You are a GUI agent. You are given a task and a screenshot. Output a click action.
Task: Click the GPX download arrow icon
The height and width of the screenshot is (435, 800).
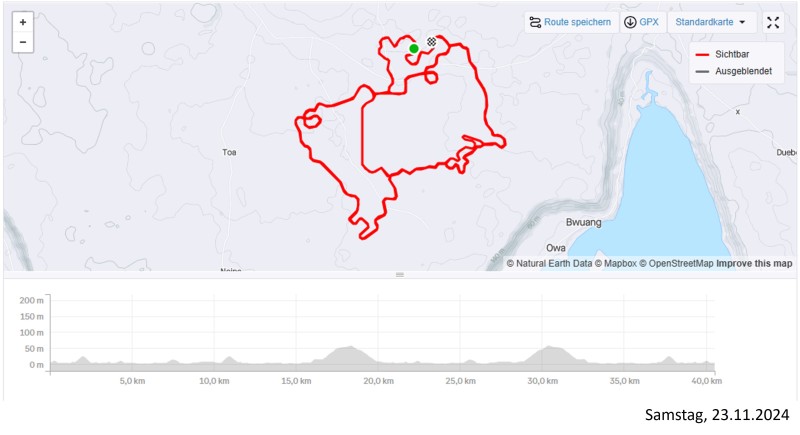coord(630,22)
